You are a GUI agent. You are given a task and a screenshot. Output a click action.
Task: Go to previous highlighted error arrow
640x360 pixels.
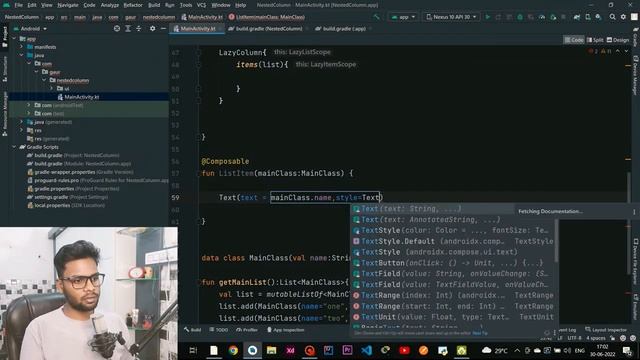618,51
